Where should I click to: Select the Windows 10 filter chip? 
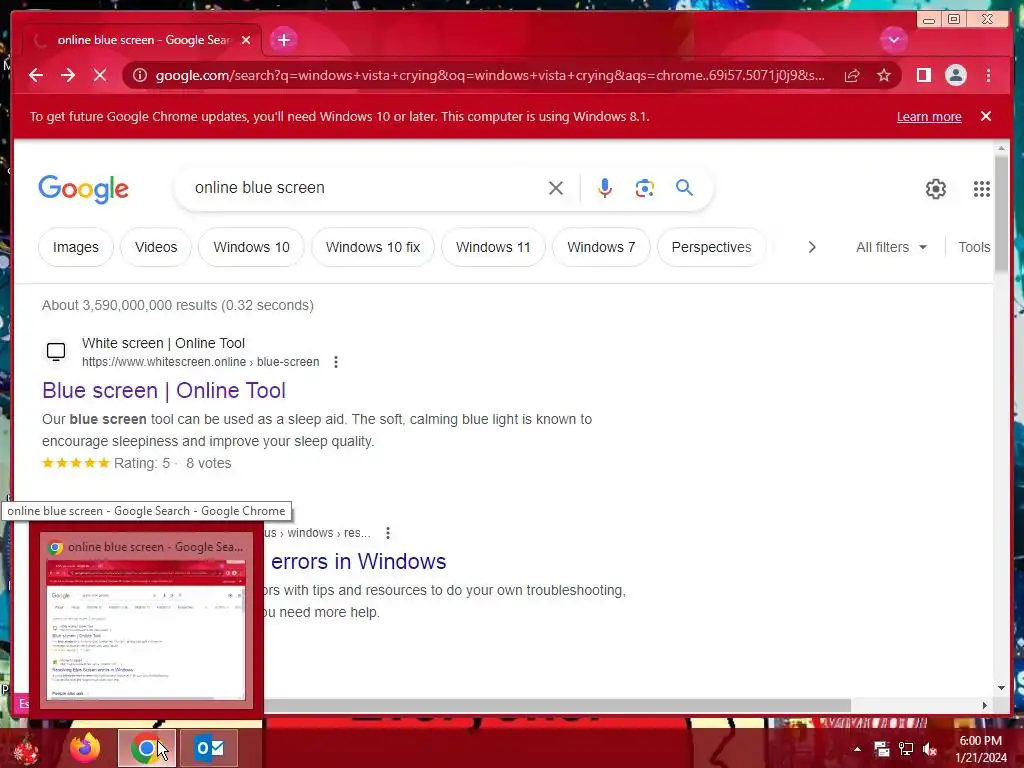(x=251, y=248)
